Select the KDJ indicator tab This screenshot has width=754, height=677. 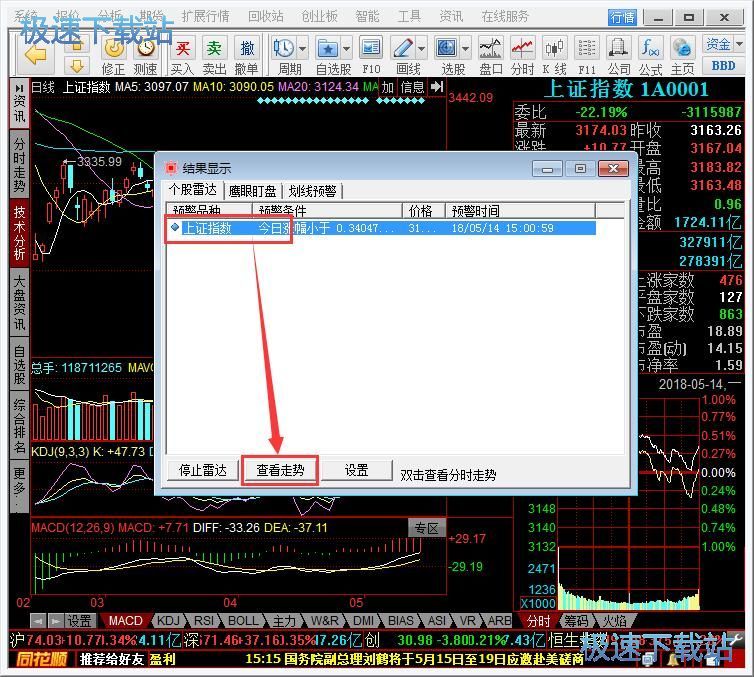click(x=168, y=621)
